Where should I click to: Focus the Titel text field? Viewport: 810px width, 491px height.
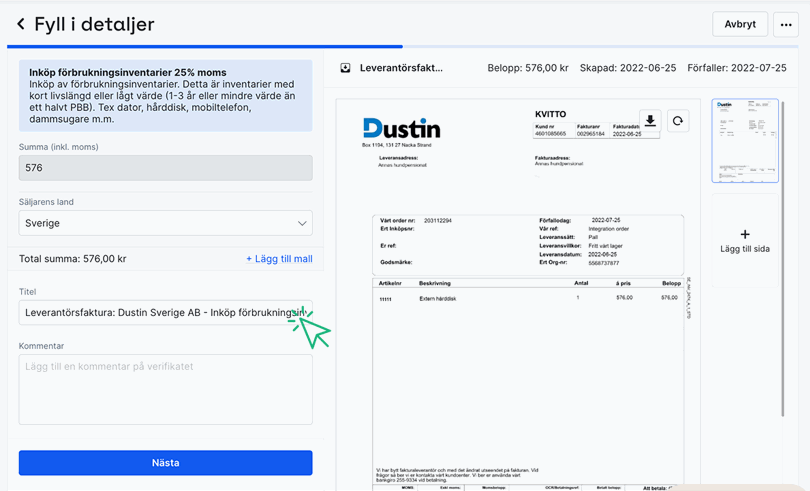160,313
